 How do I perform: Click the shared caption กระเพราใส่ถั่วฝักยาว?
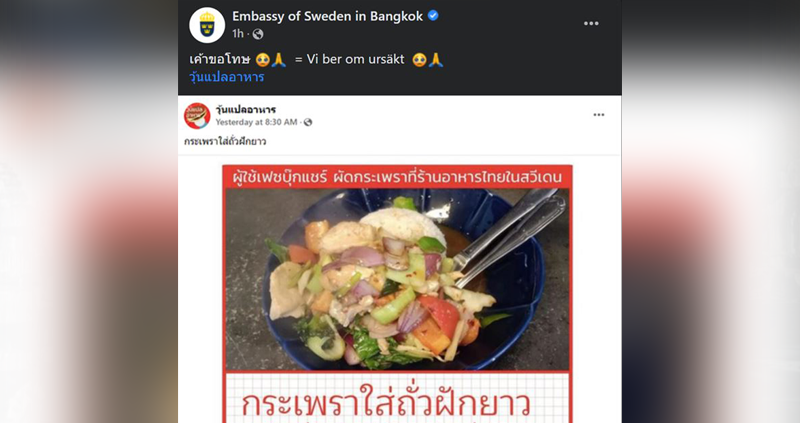[225, 141]
